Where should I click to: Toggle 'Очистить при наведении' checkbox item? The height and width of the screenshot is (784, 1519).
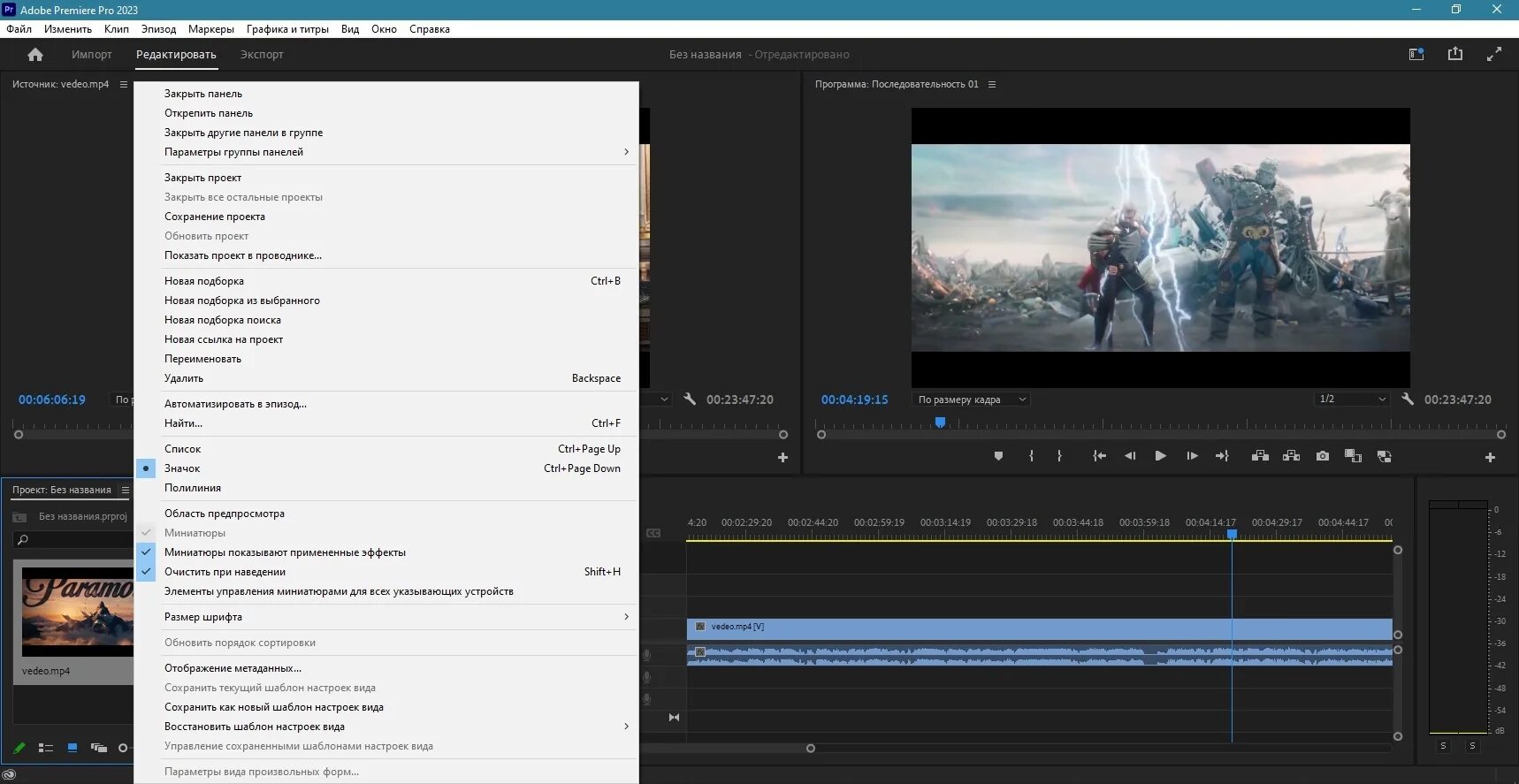point(225,572)
